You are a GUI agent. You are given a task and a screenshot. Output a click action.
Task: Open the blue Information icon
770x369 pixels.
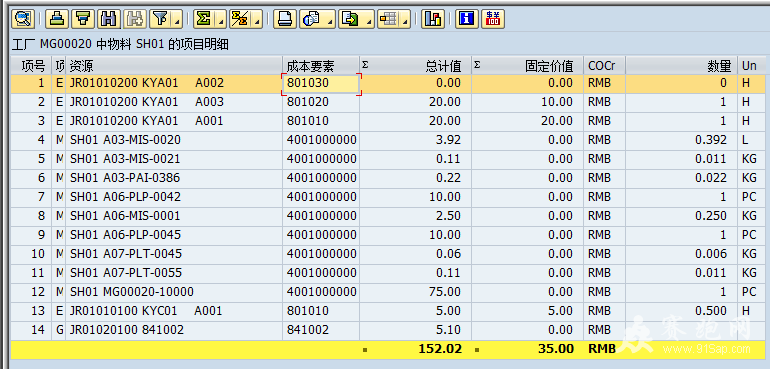[467, 19]
